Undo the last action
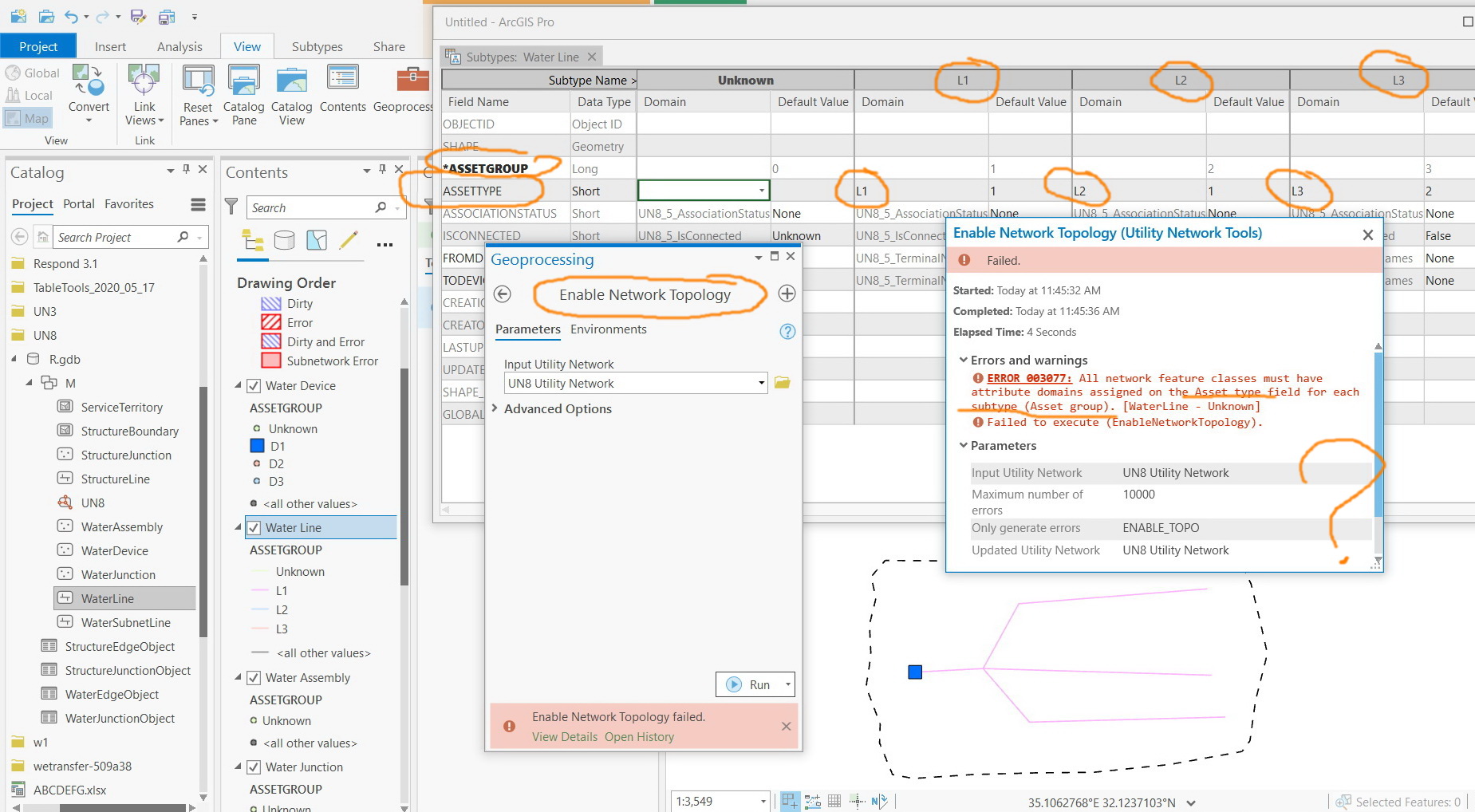Viewport: 1475px width, 812px height. click(x=72, y=16)
